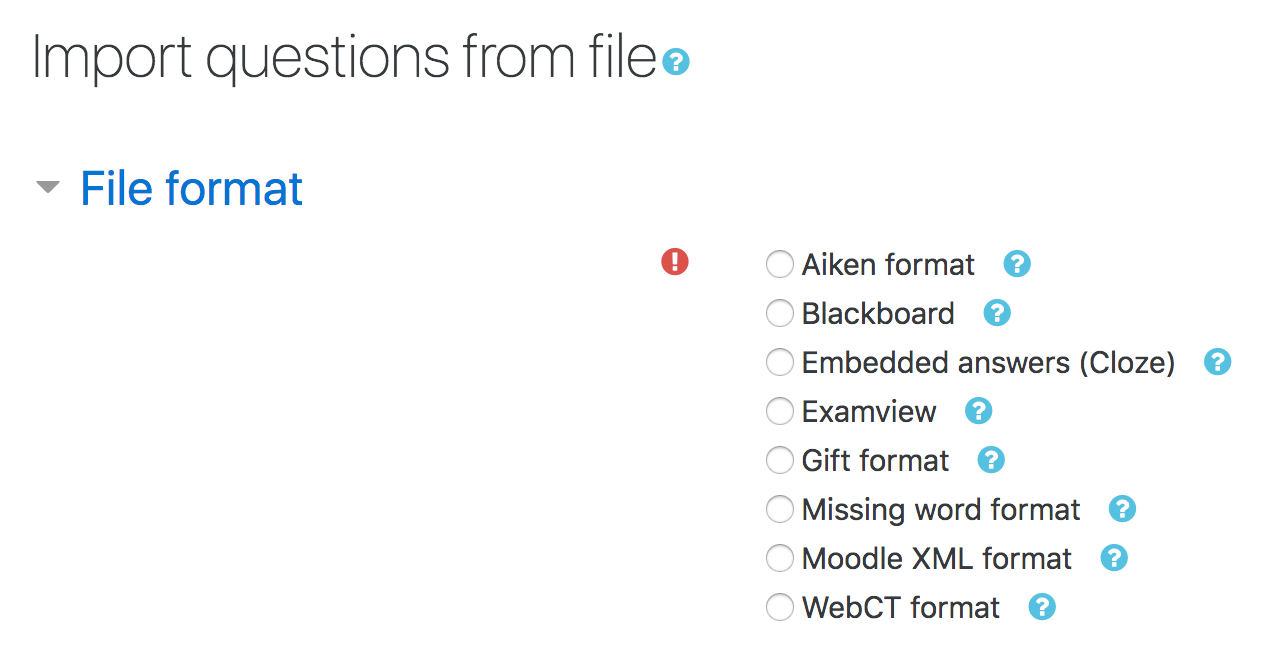Viewport: 1272px width, 654px height.
Task: Choose the Blackboard radio option
Action: [x=779, y=313]
